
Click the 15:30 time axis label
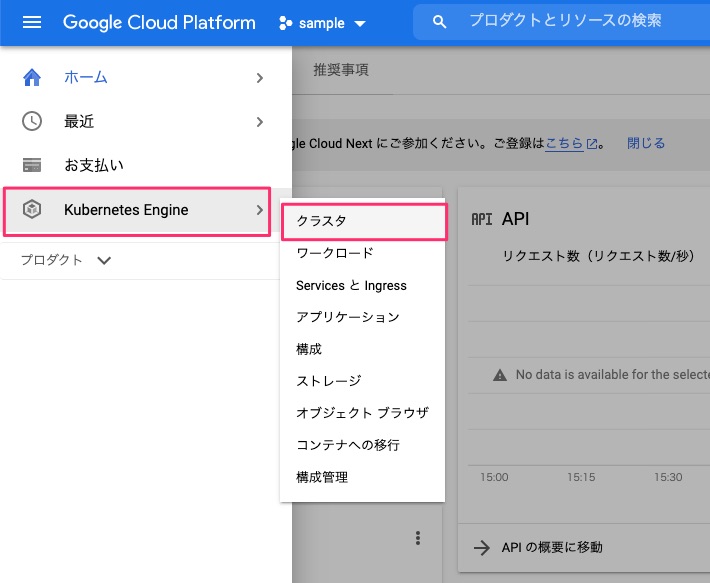click(x=668, y=477)
